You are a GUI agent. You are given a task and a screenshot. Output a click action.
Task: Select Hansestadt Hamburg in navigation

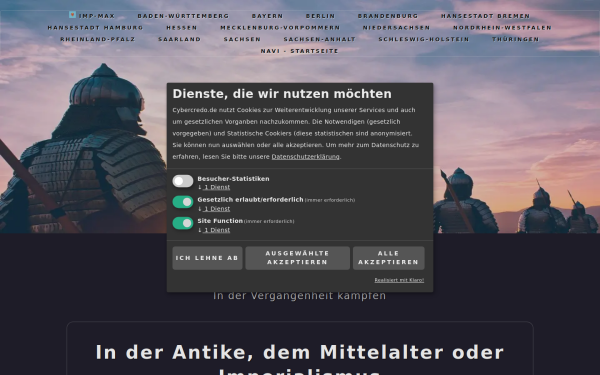click(x=95, y=28)
